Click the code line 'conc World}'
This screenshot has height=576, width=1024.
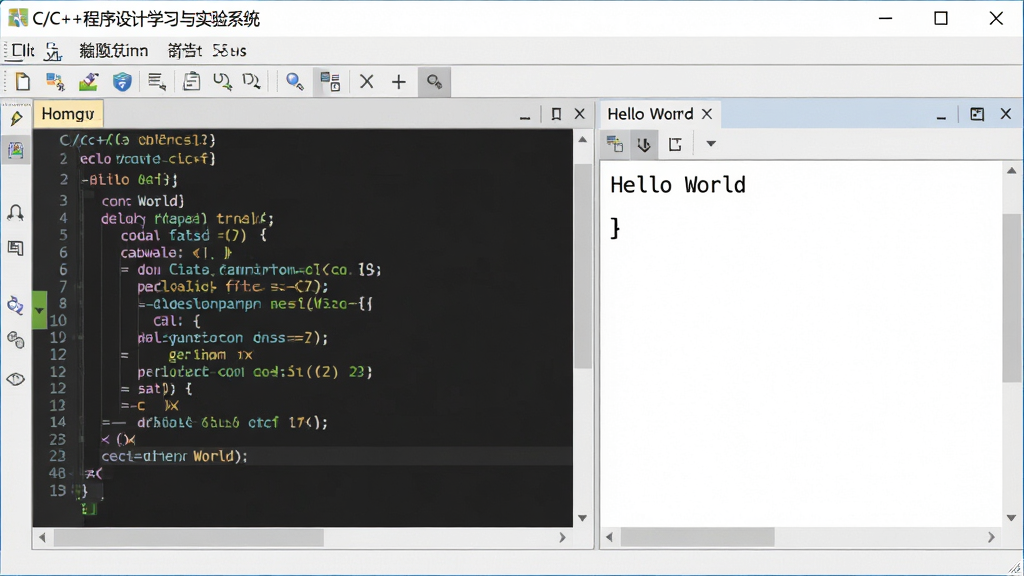(x=143, y=201)
